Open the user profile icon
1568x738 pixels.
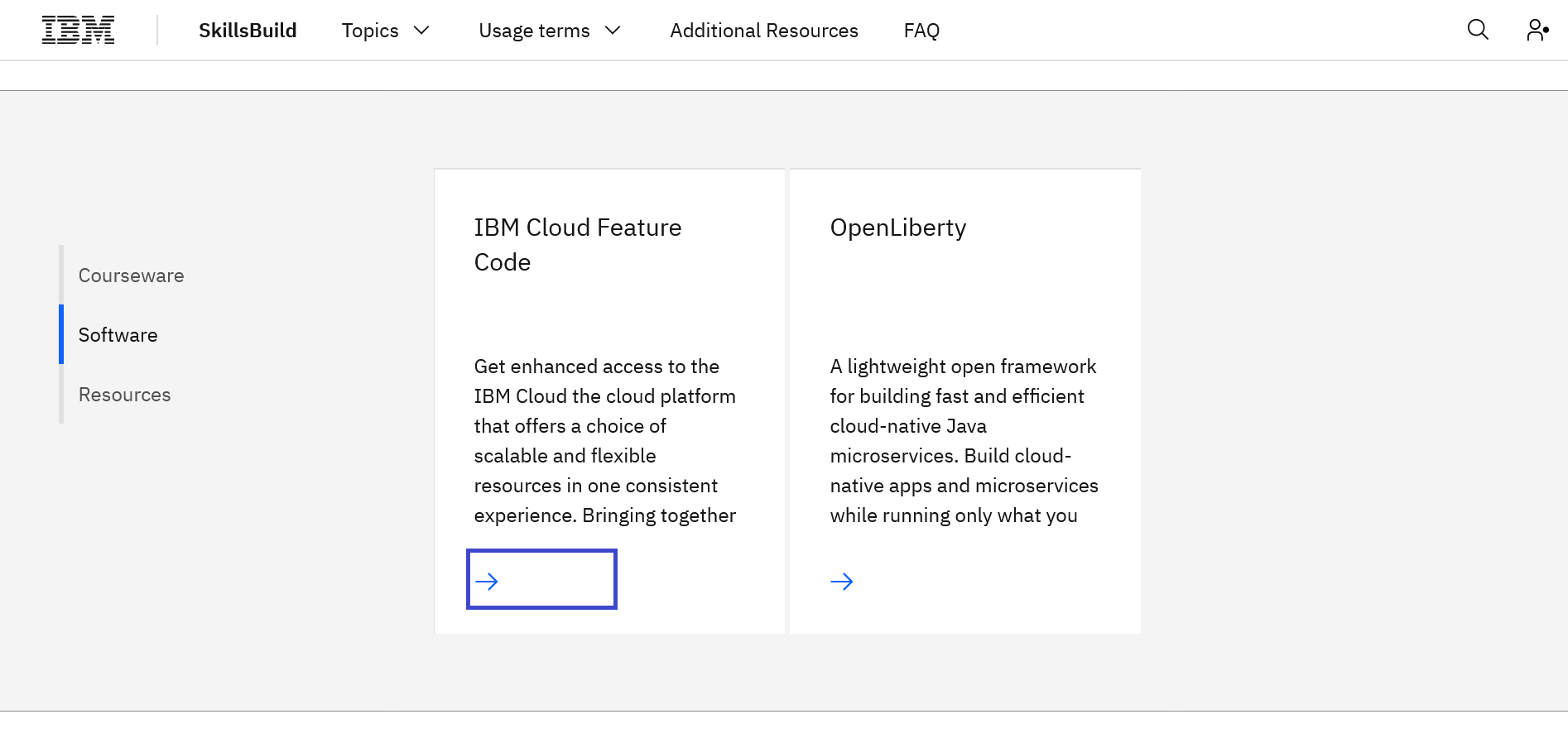pos(1537,30)
